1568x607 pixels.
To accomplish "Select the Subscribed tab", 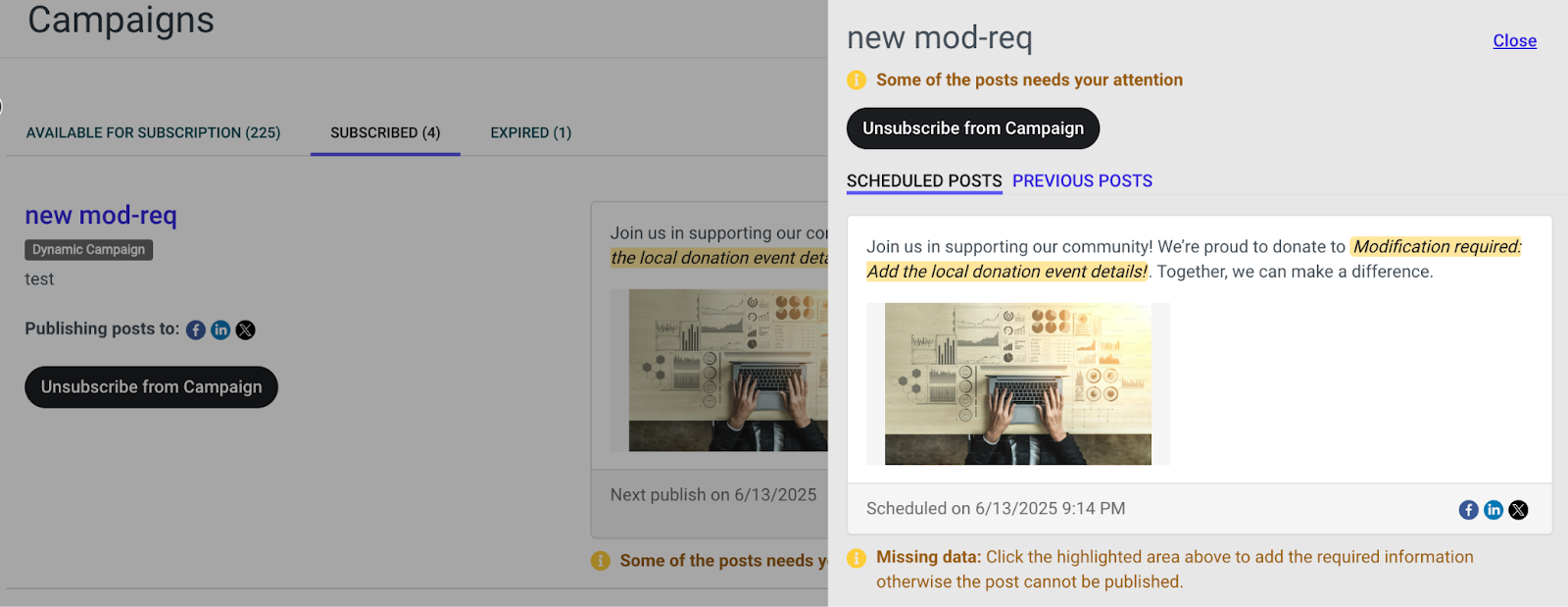I will (385, 132).
